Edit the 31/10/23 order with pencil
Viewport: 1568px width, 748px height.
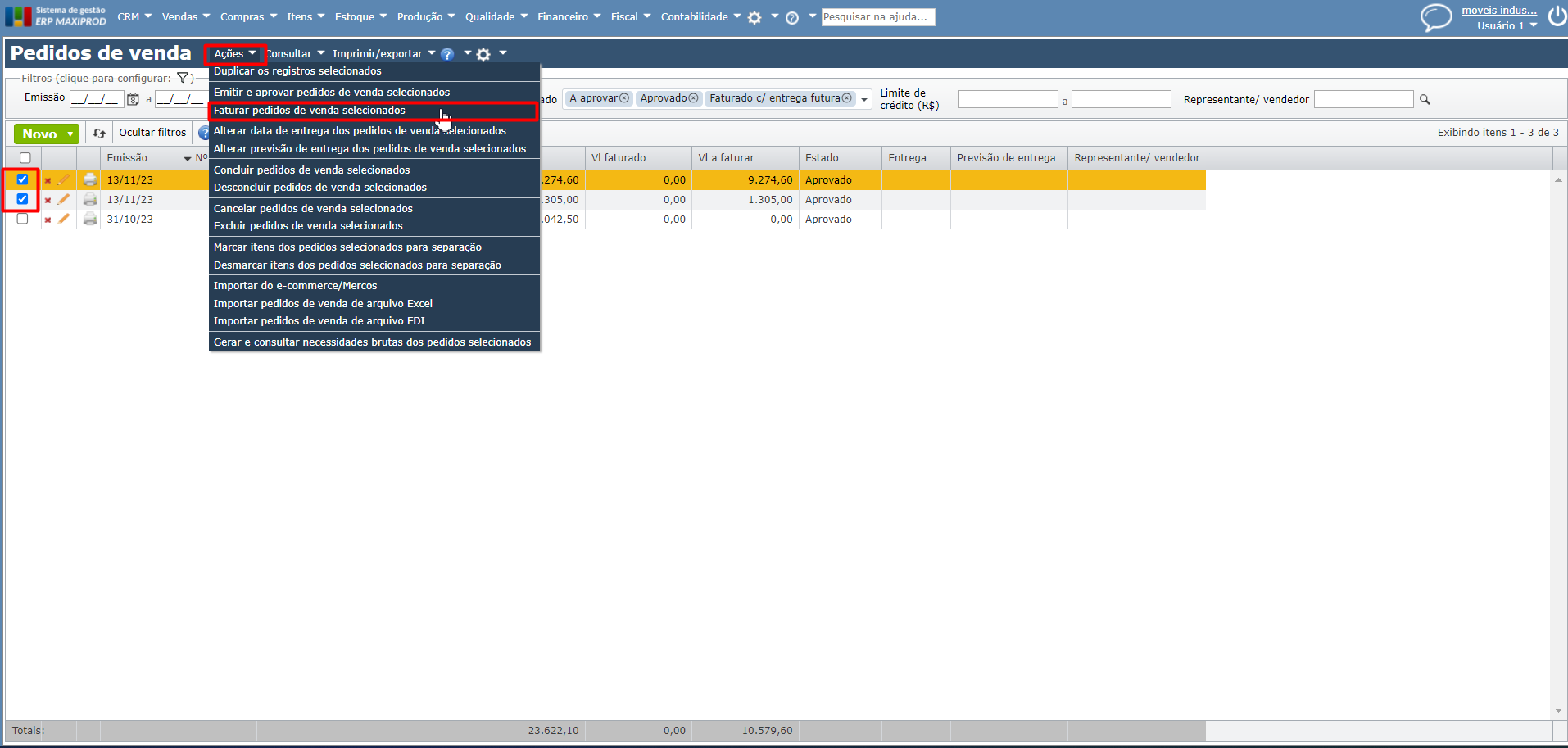coord(63,219)
